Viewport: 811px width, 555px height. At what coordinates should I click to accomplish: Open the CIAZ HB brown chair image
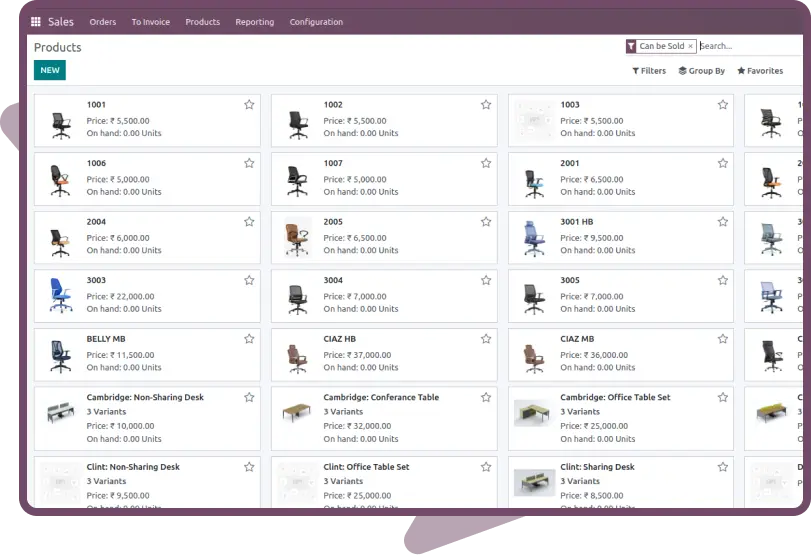(297, 354)
